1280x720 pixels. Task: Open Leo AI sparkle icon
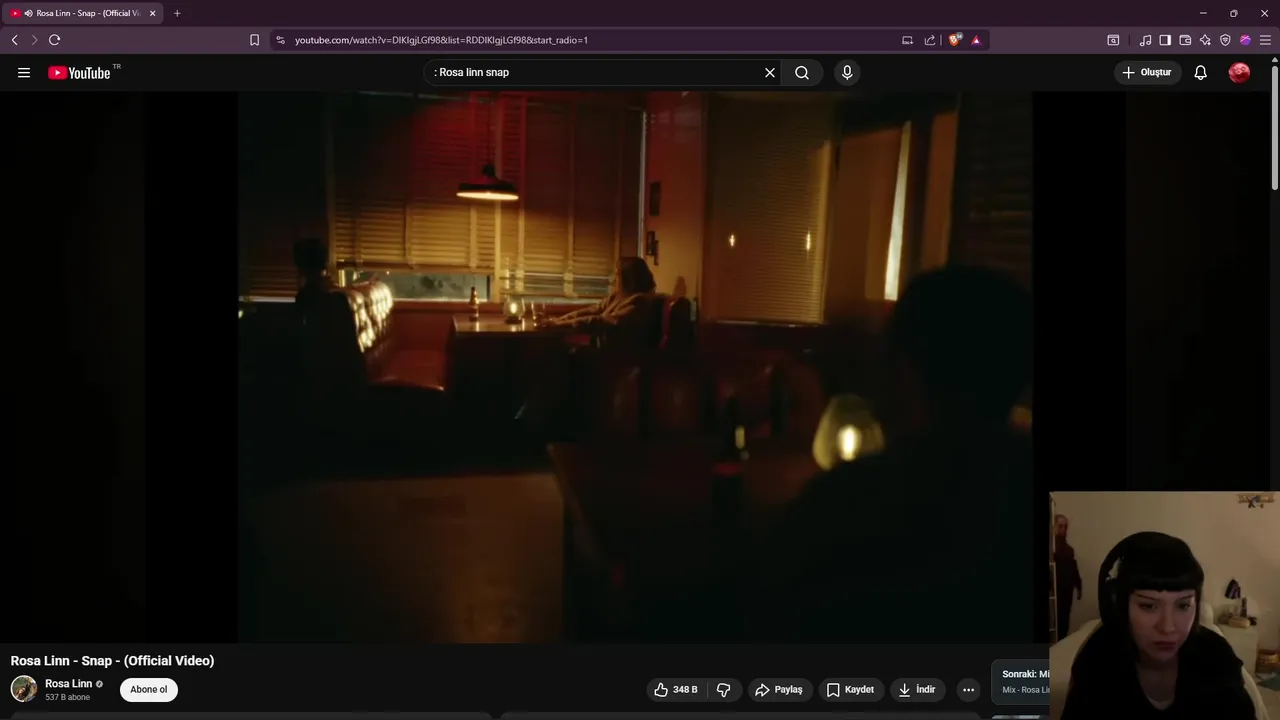pos(1205,40)
